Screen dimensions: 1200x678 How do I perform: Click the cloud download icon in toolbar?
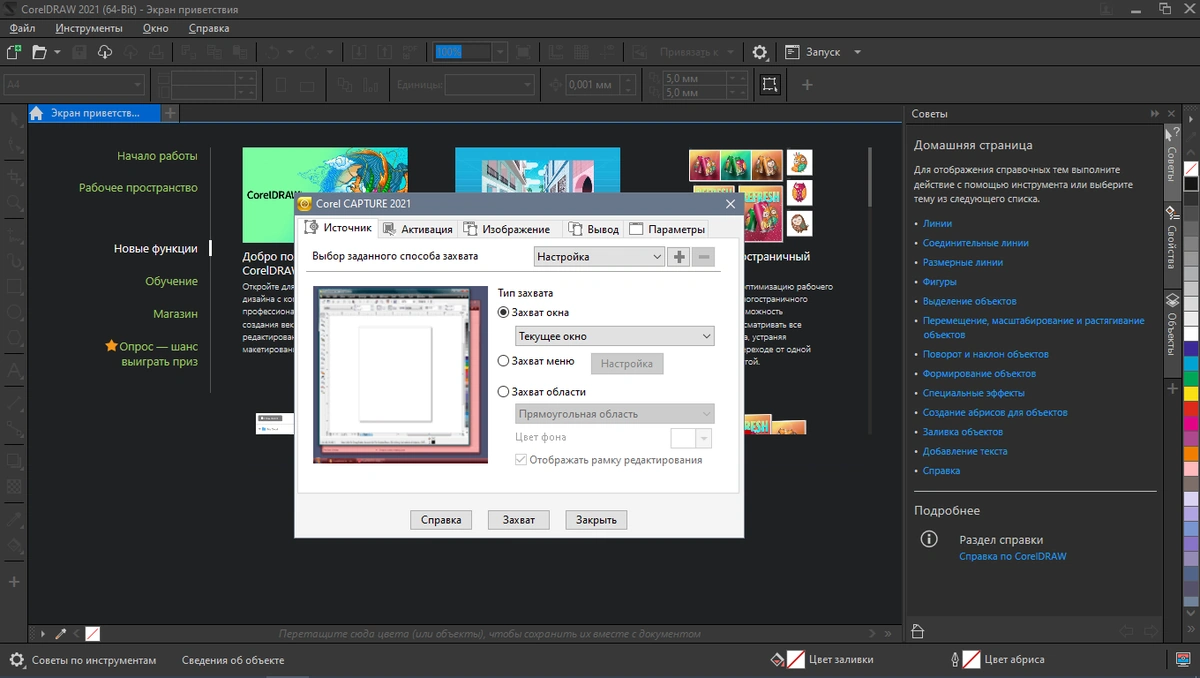[105, 52]
